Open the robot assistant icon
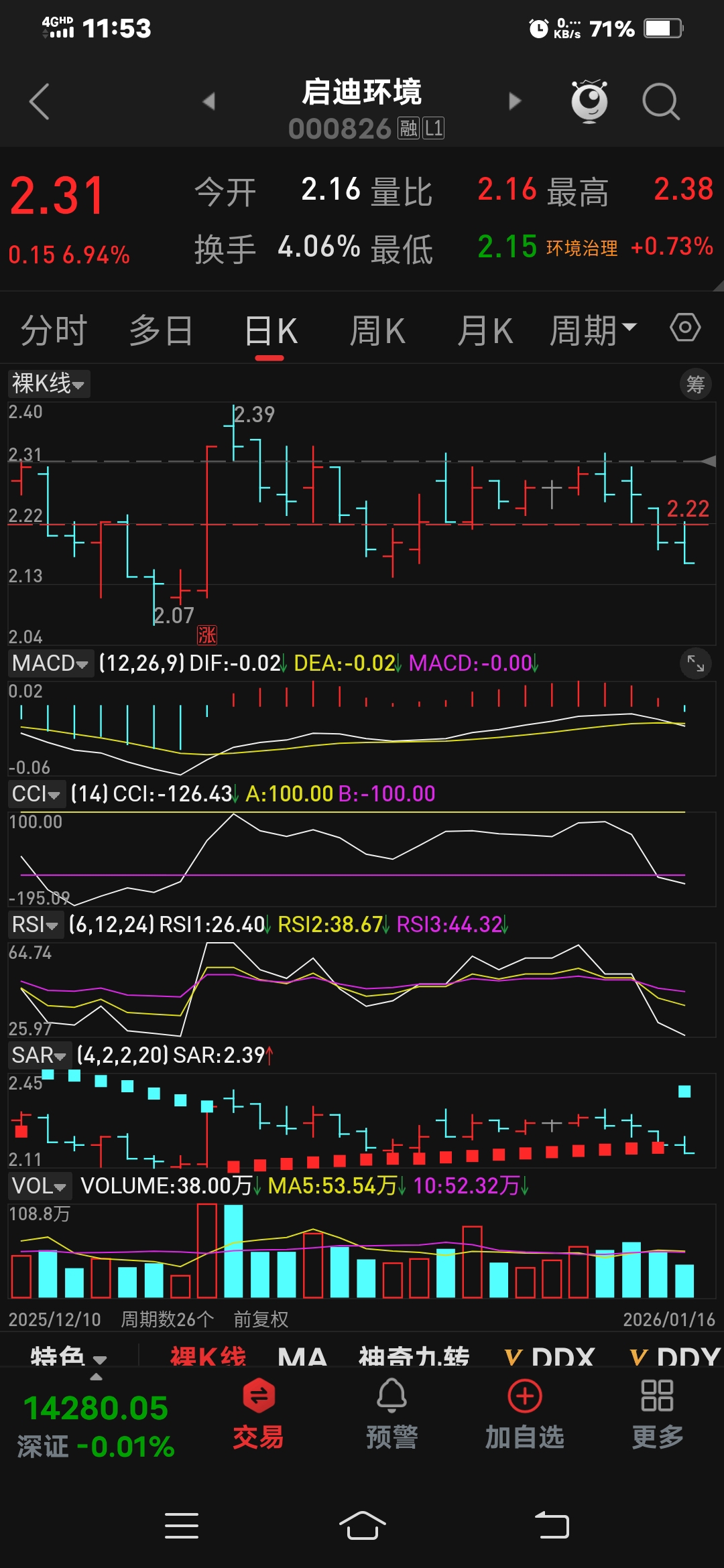This screenshot has width=724, height=1568. click(x=589, y=101)
